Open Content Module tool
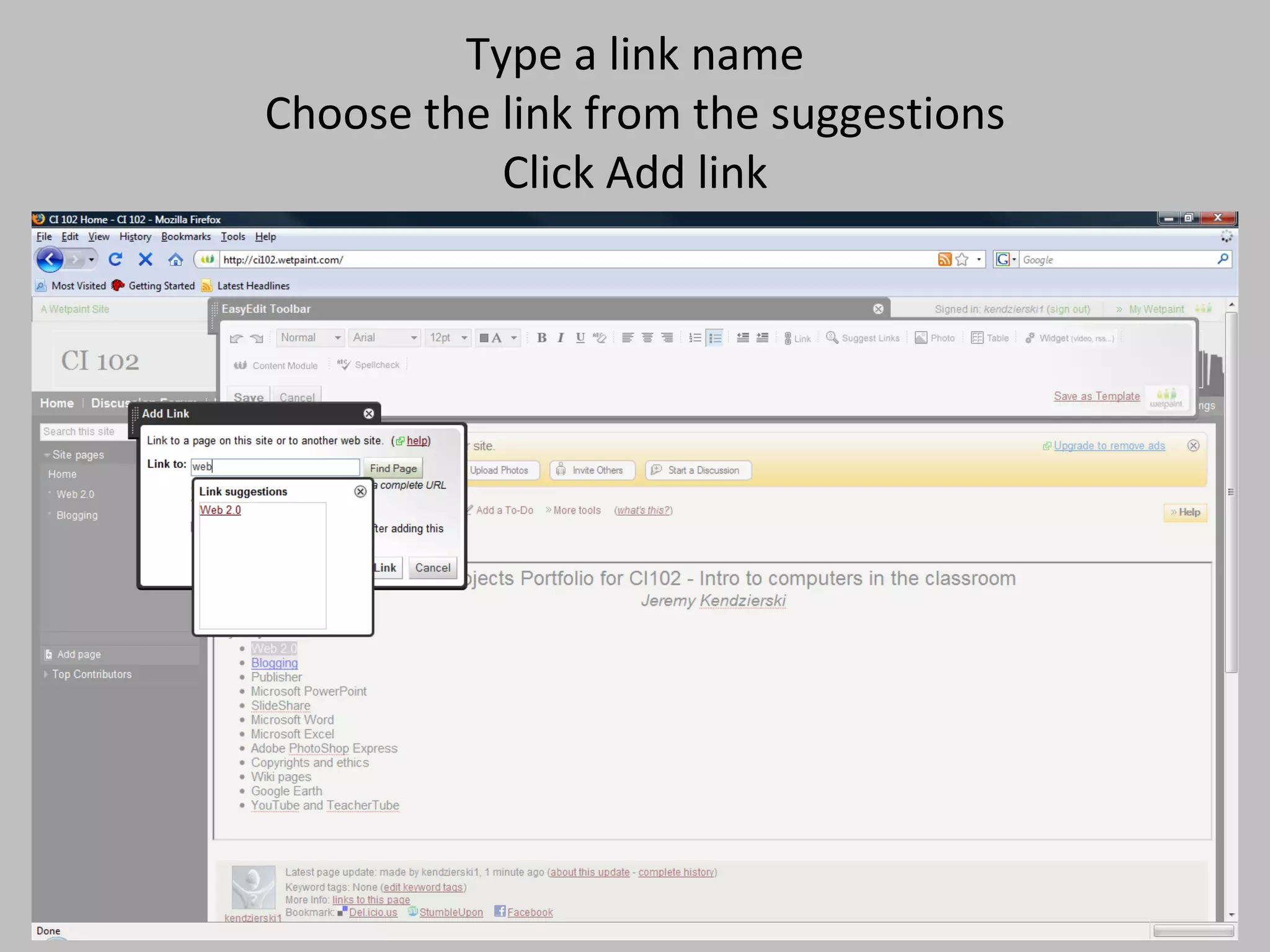This screenshot has height=952, width=1270. pos(276,366)
